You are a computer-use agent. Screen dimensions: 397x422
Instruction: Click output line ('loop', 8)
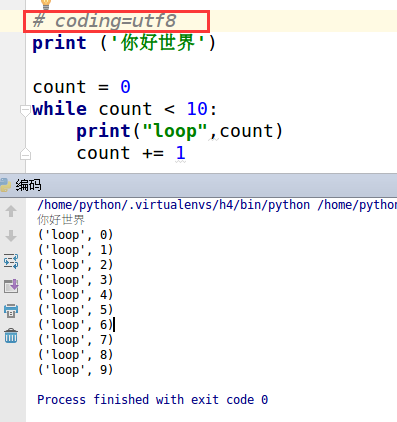(76, 355)
